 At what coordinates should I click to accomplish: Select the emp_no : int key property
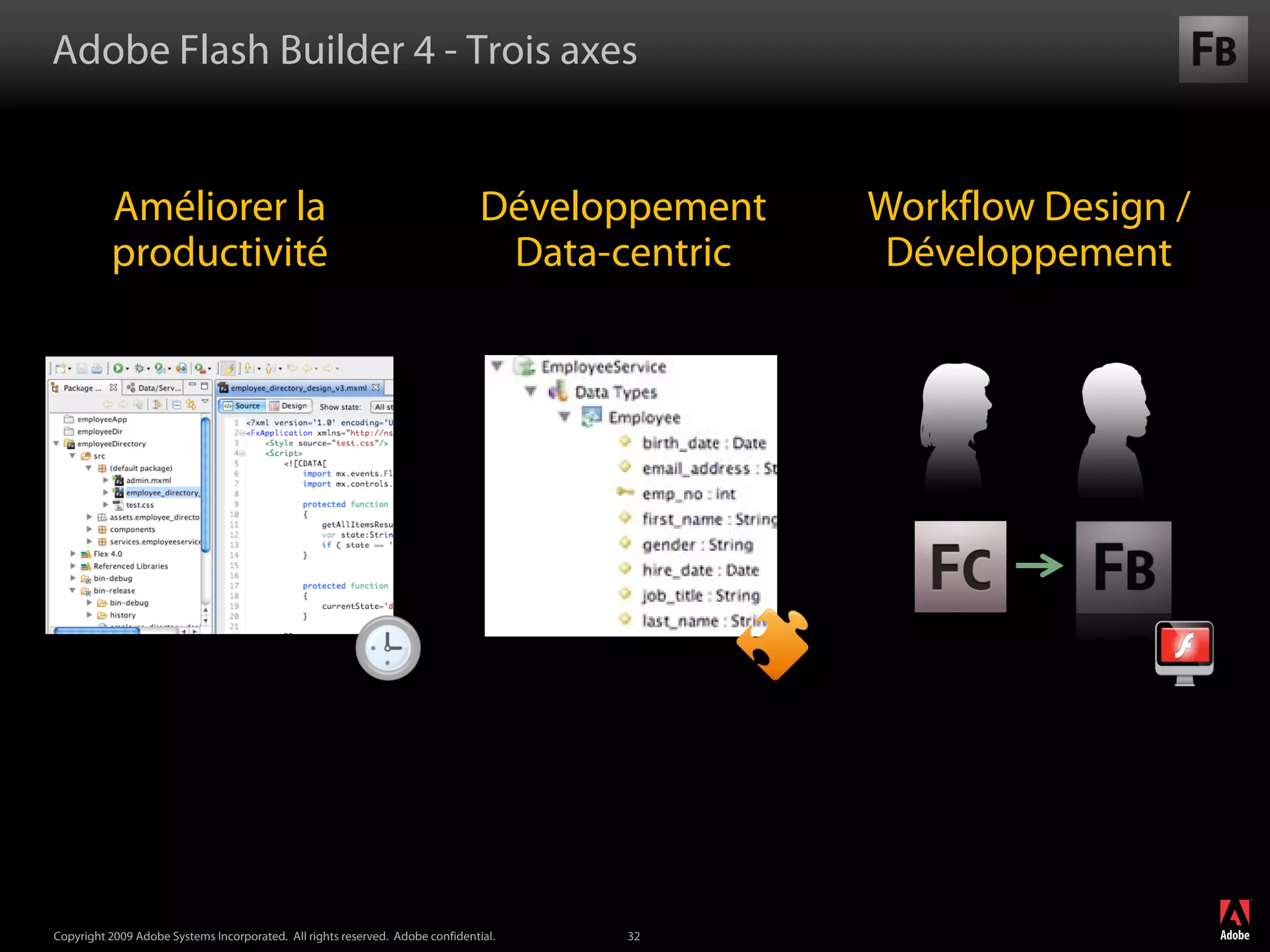click(677, 493)
